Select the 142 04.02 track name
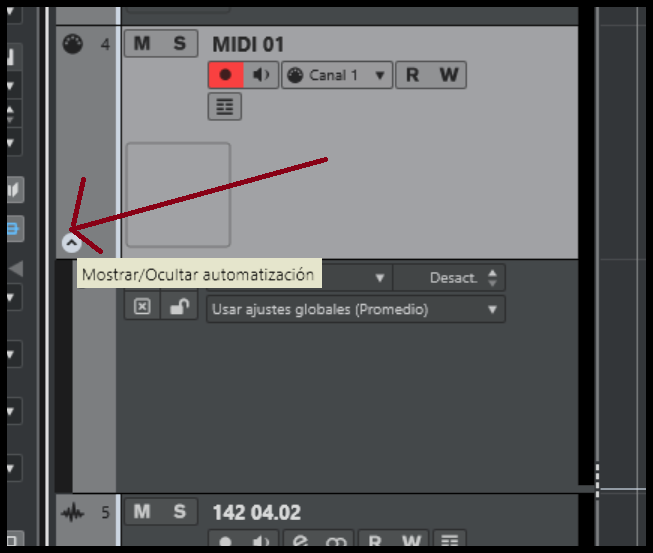653x553 pixels. 257,513
